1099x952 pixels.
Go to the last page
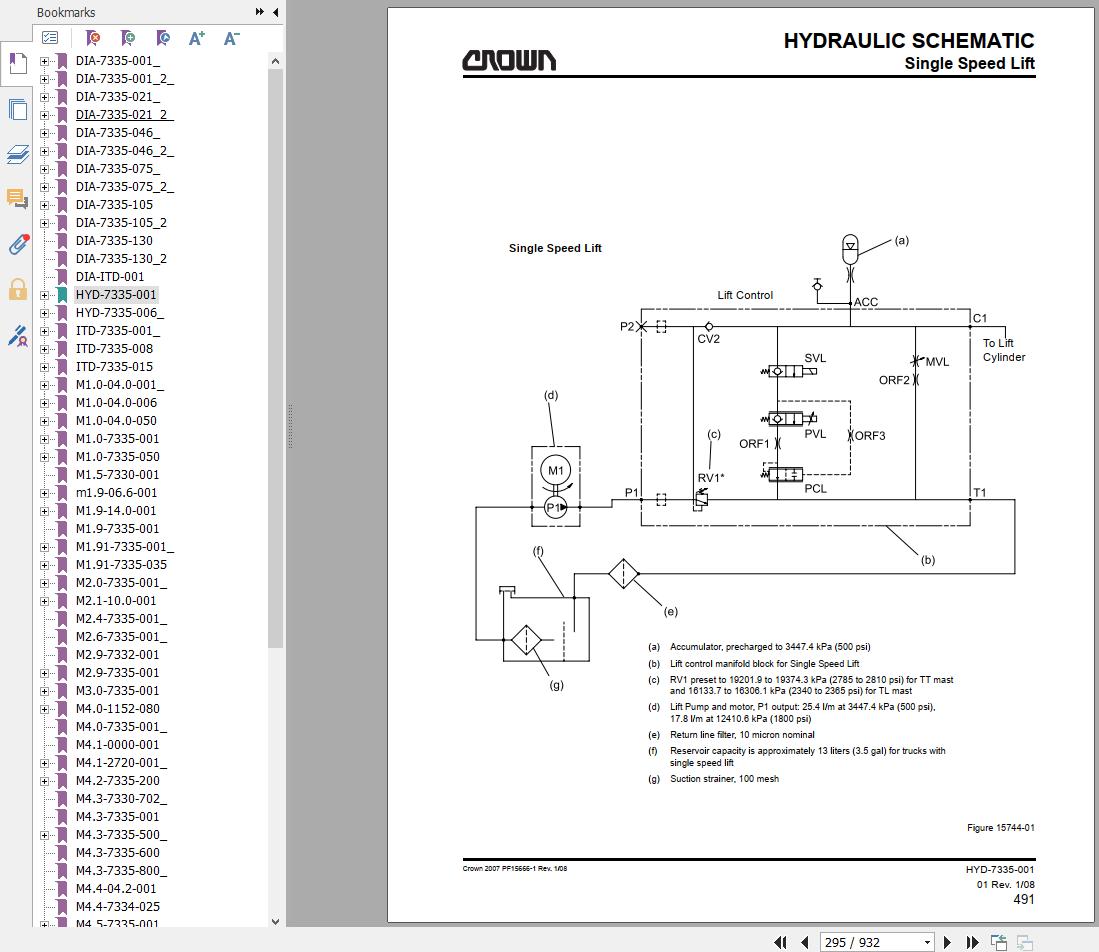(971, 942)
